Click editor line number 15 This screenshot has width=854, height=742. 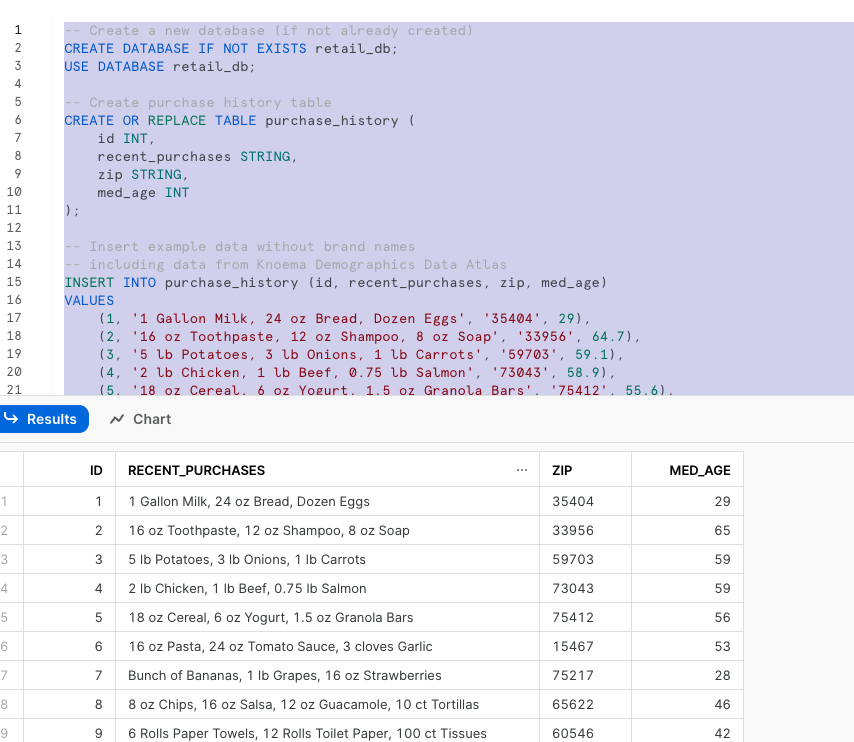click(14, 282)
